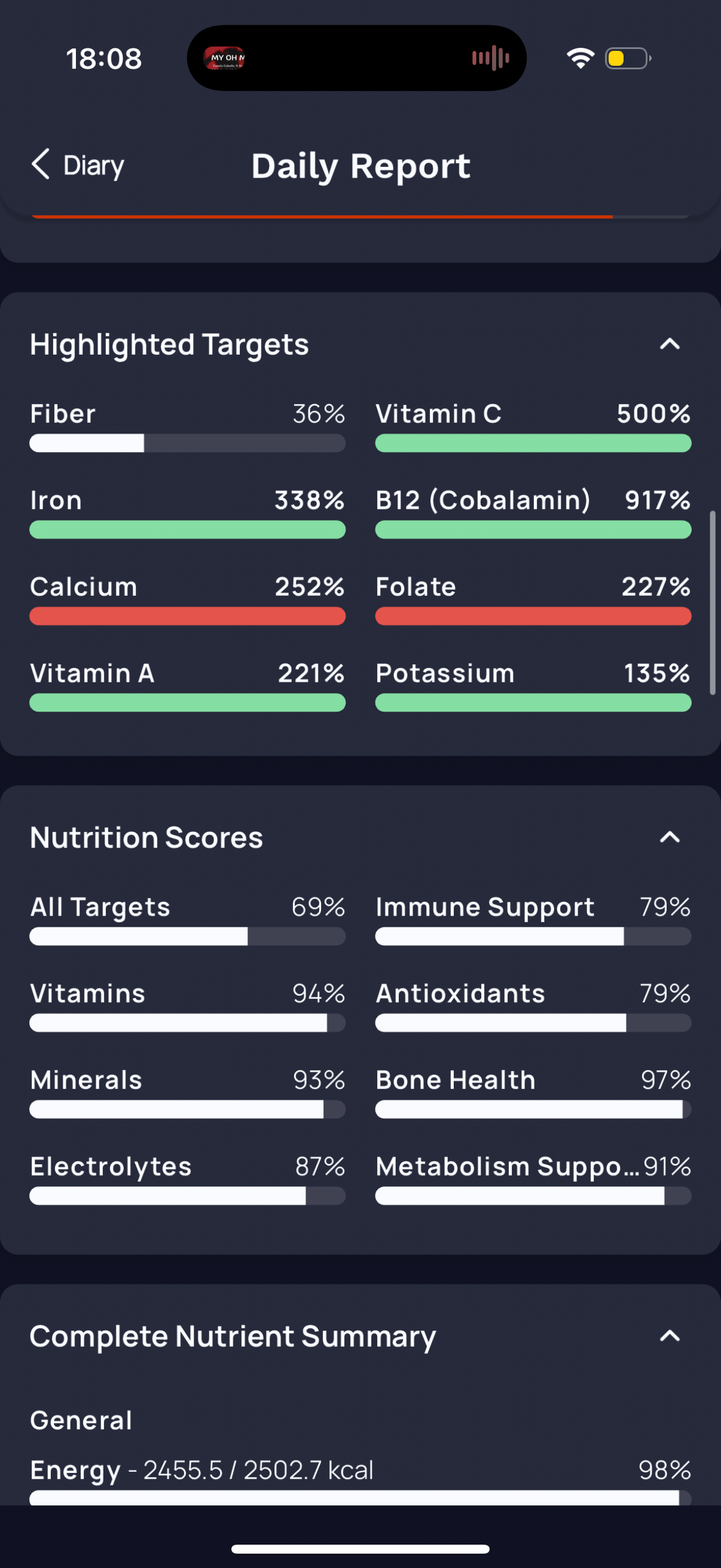The image size is (721, 1568).
Task: Click the vertical scrollbar indicator
Action: pyautogui.click(x=713, y=603)
